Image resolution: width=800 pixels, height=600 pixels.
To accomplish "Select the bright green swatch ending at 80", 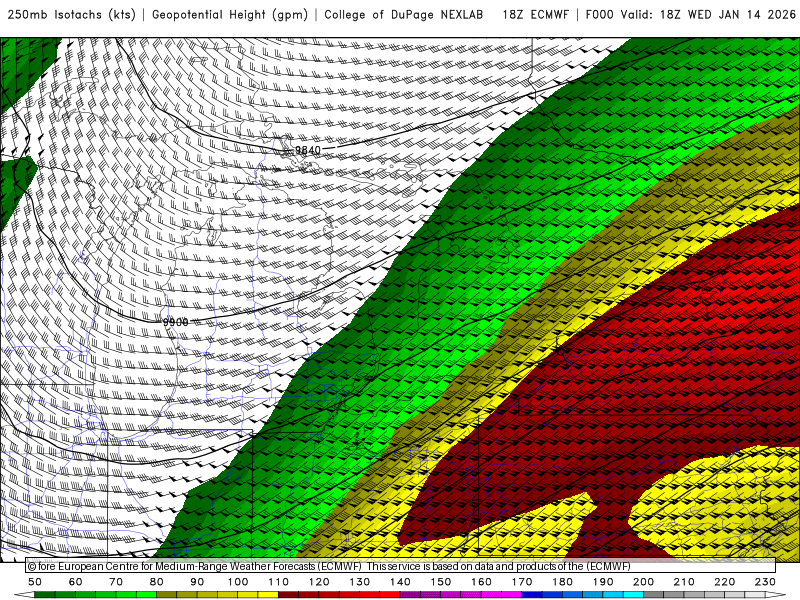I will click(x=146, y=595).
